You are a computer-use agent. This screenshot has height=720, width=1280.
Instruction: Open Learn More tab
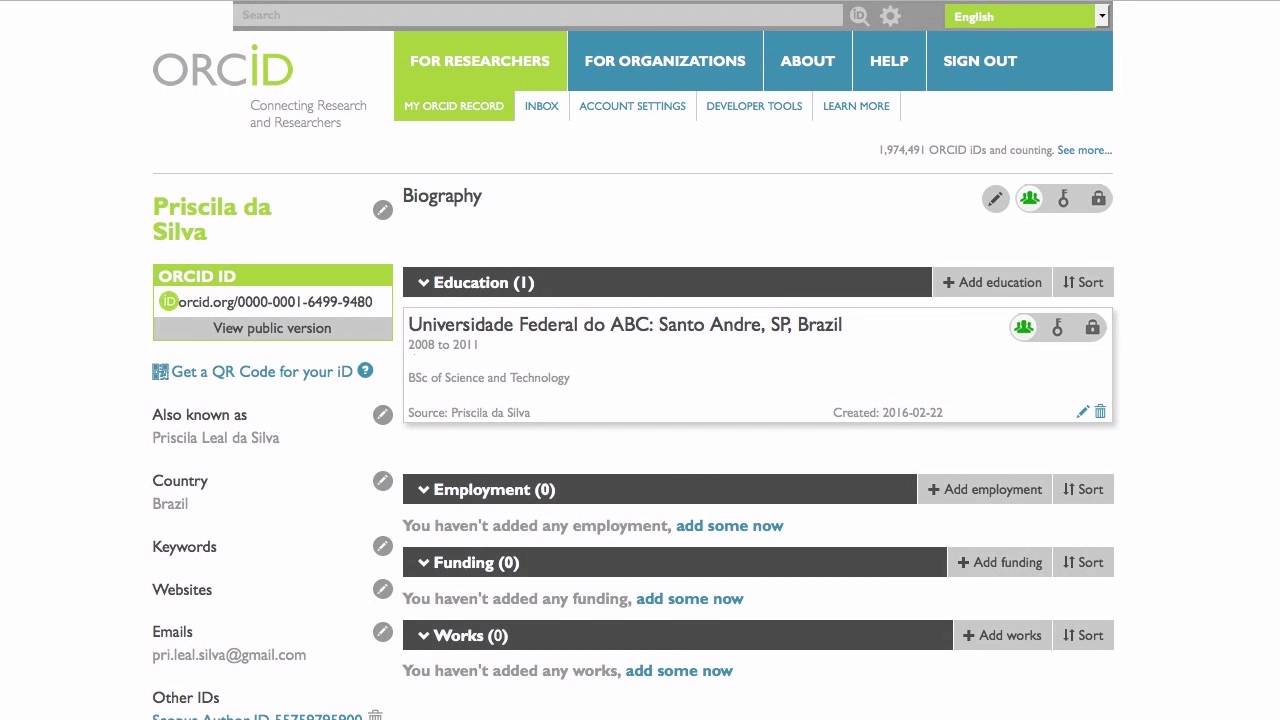click(x=856, y=106)
